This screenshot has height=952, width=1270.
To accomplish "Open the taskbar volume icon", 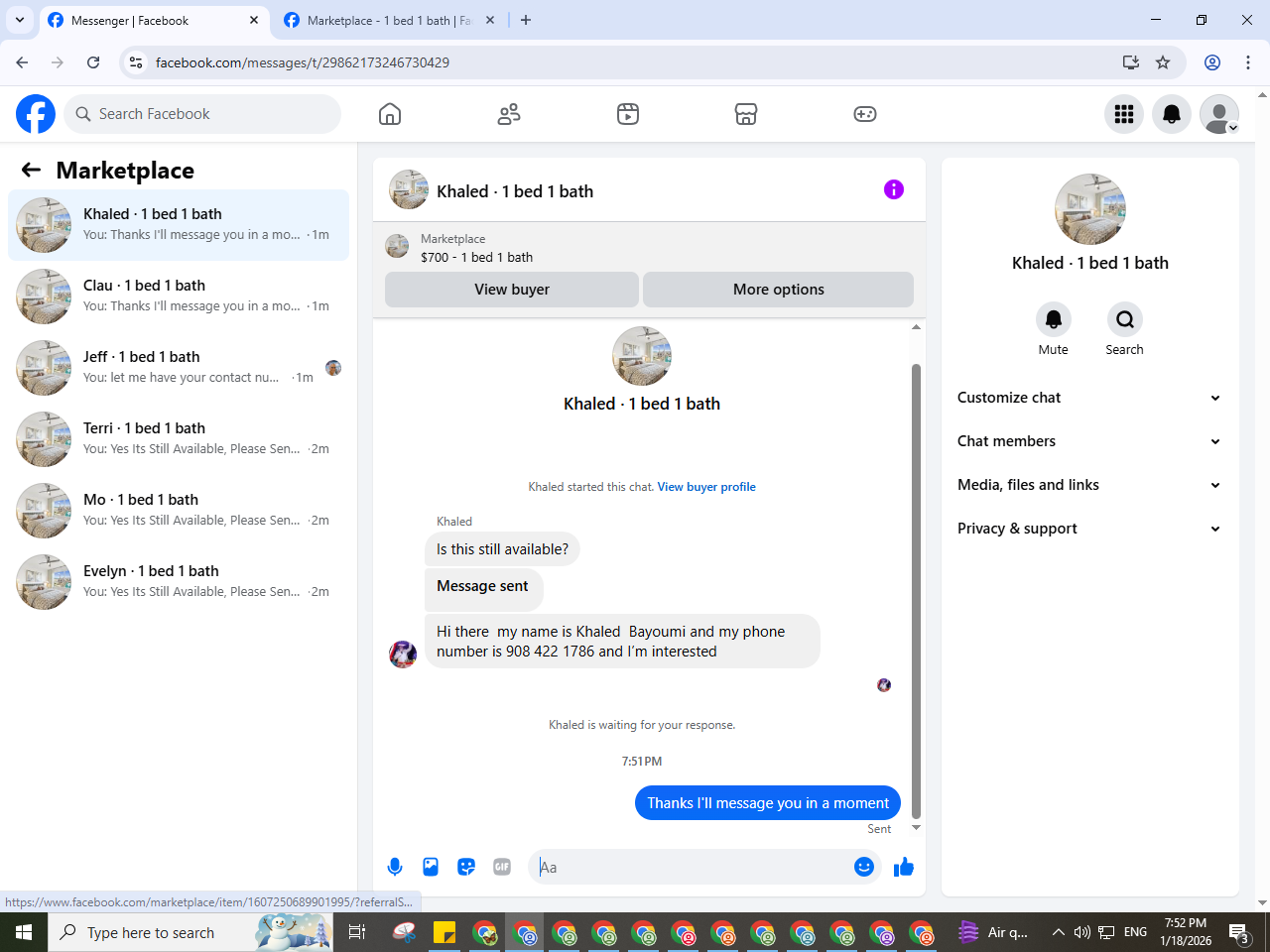I will pyautogui.click(x=1082, y=932).
